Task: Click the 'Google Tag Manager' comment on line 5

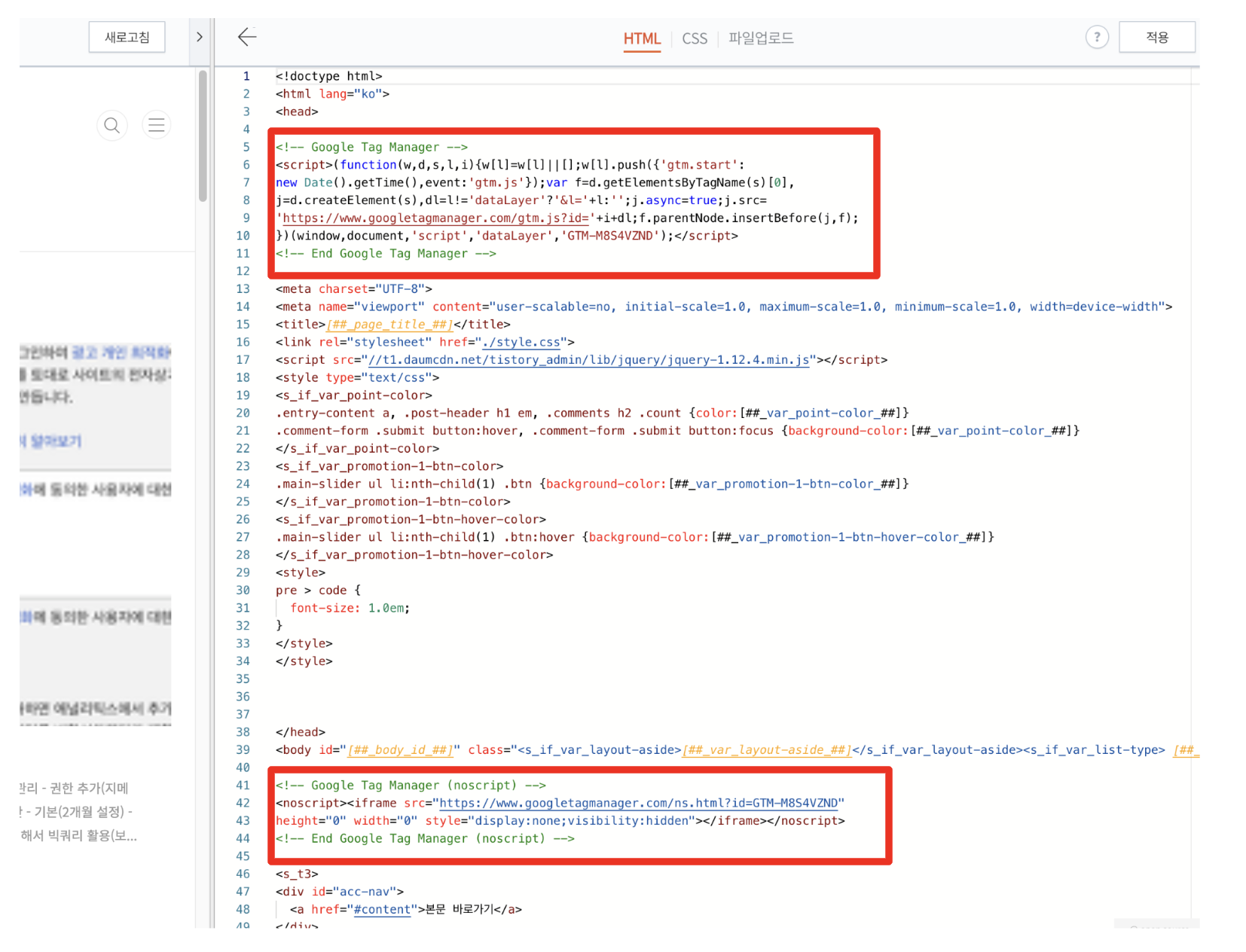Action: [x=371, y=148]
